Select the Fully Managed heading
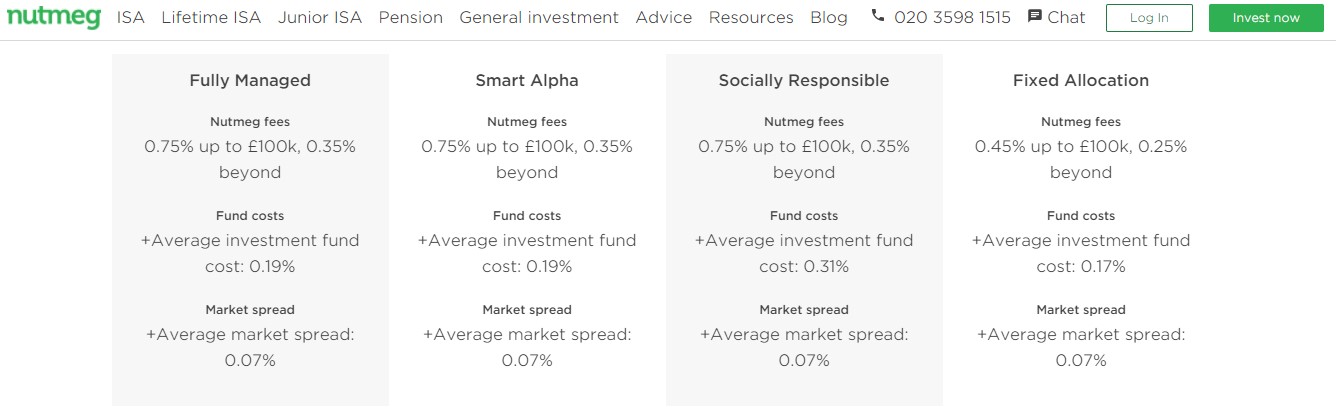Image resolution: width=1336 pixels, height=407 pixels. point(250,80)
